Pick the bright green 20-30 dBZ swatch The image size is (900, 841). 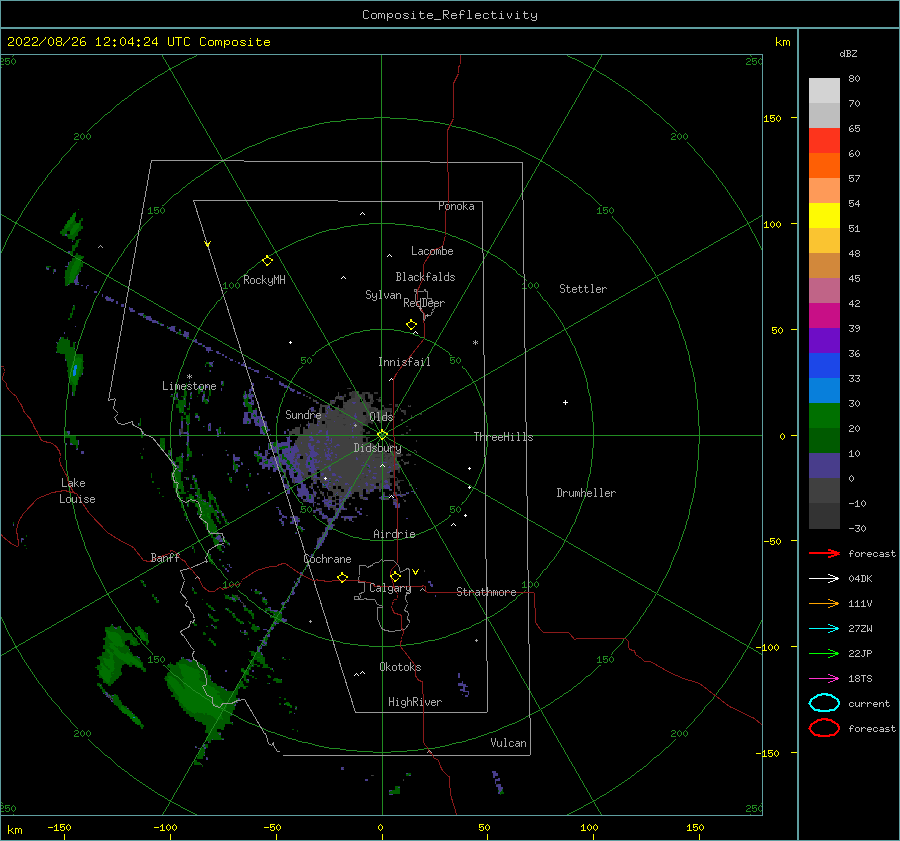click(x=824, y=416)
